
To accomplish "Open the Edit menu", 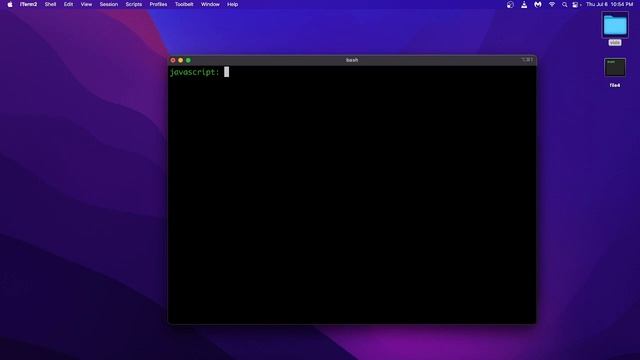I will coord(68,4).
